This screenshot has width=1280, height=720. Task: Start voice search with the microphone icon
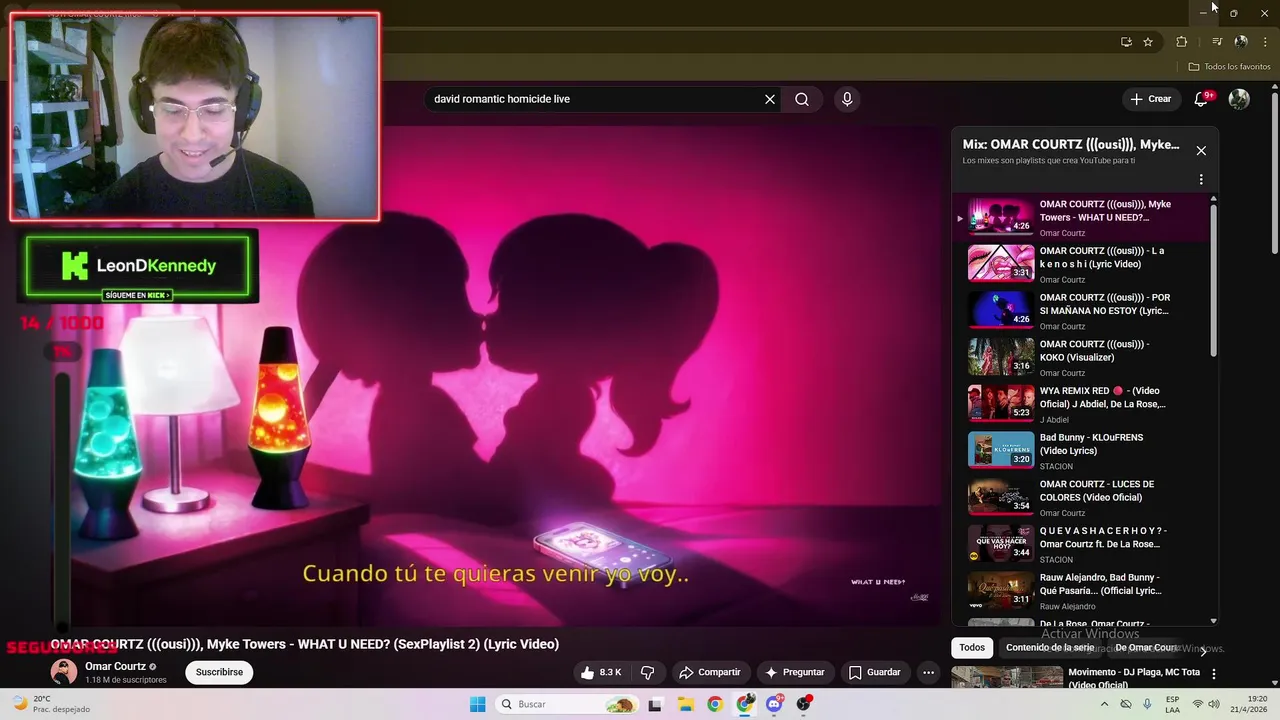tap(847, 99)
